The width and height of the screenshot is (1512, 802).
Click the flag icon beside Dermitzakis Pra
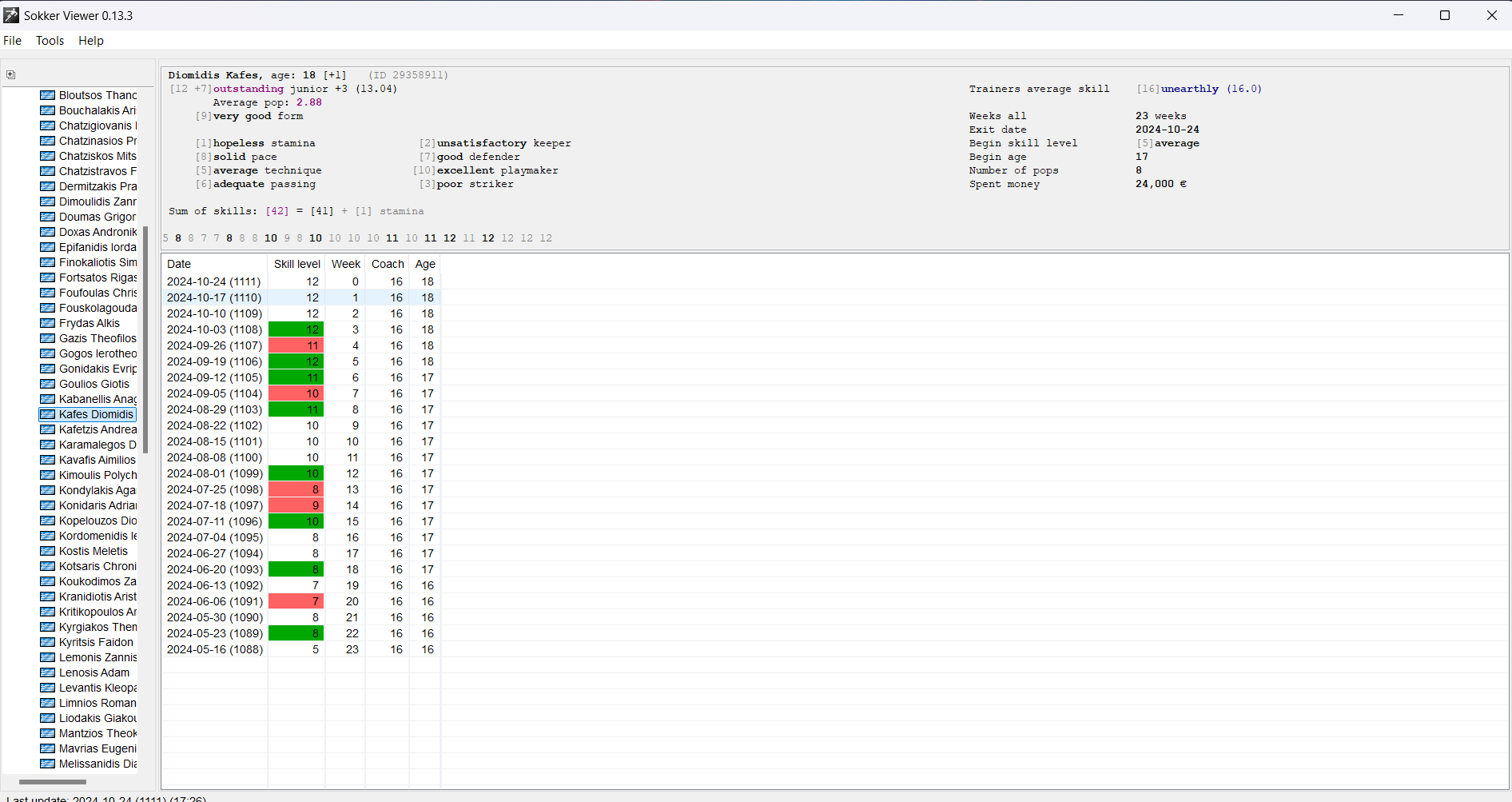tap(48, 186)
